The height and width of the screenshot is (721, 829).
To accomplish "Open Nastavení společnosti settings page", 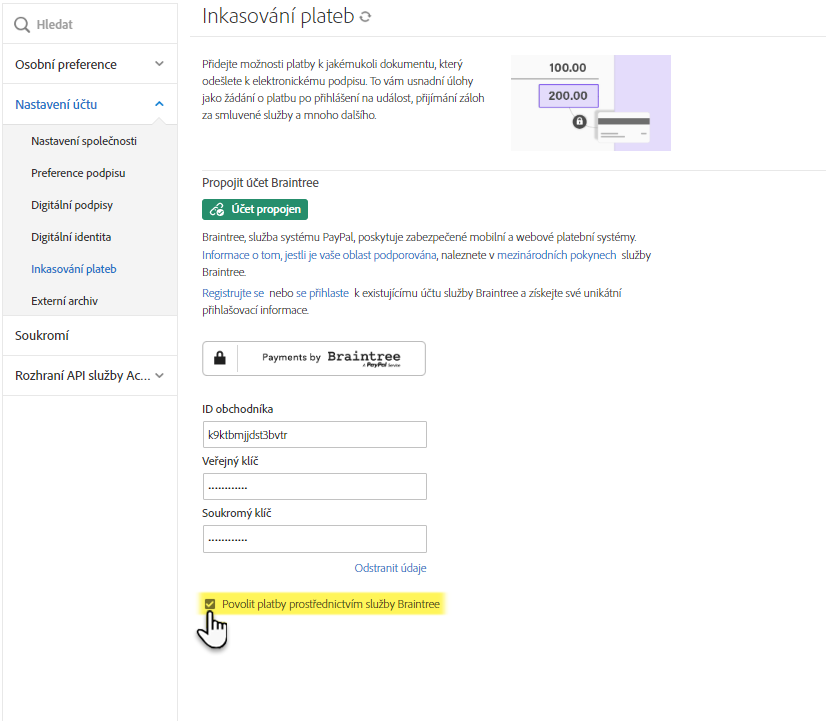I will click(84, 141).
